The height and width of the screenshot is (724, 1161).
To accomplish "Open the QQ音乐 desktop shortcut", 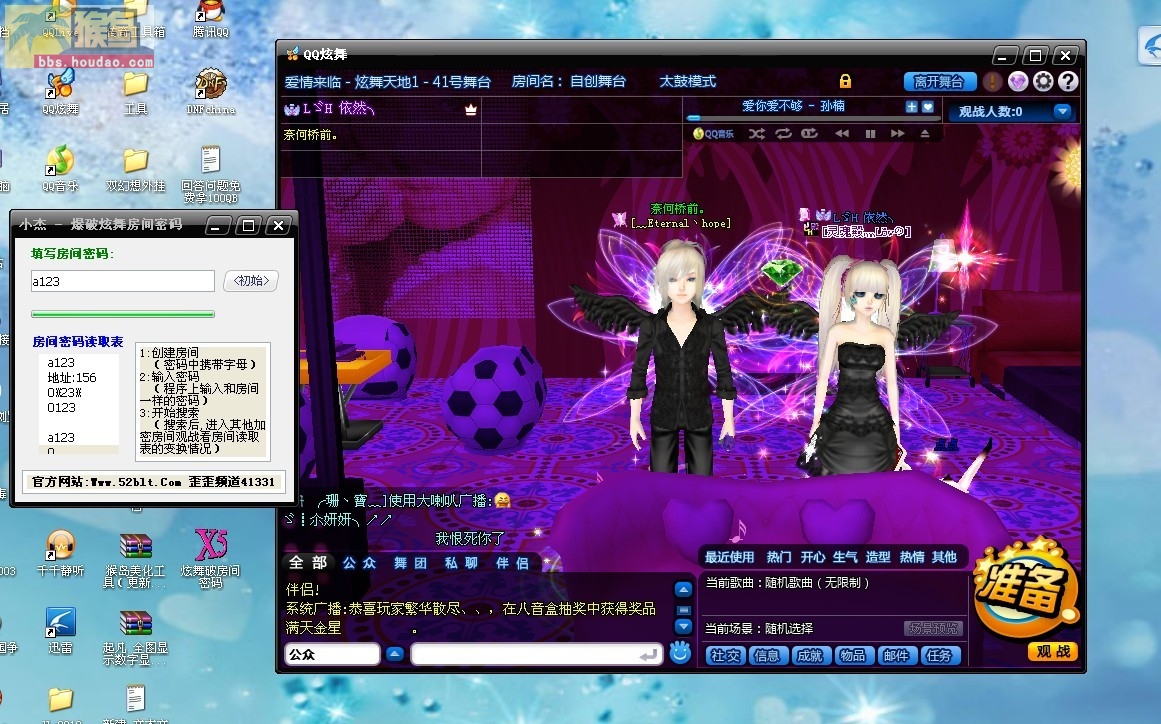I will [x=61, y=168].
